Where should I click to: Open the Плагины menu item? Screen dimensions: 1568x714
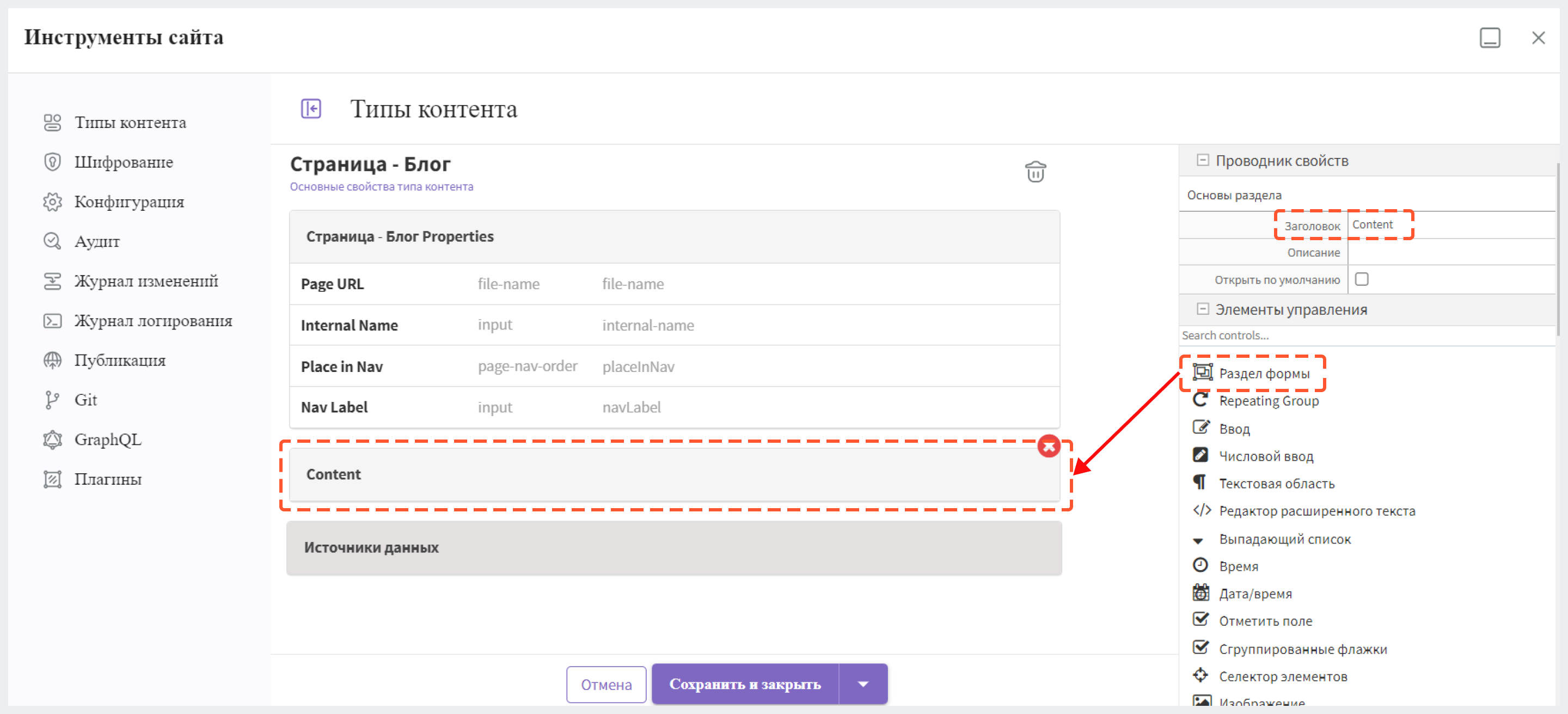click(x=108, y=480)
